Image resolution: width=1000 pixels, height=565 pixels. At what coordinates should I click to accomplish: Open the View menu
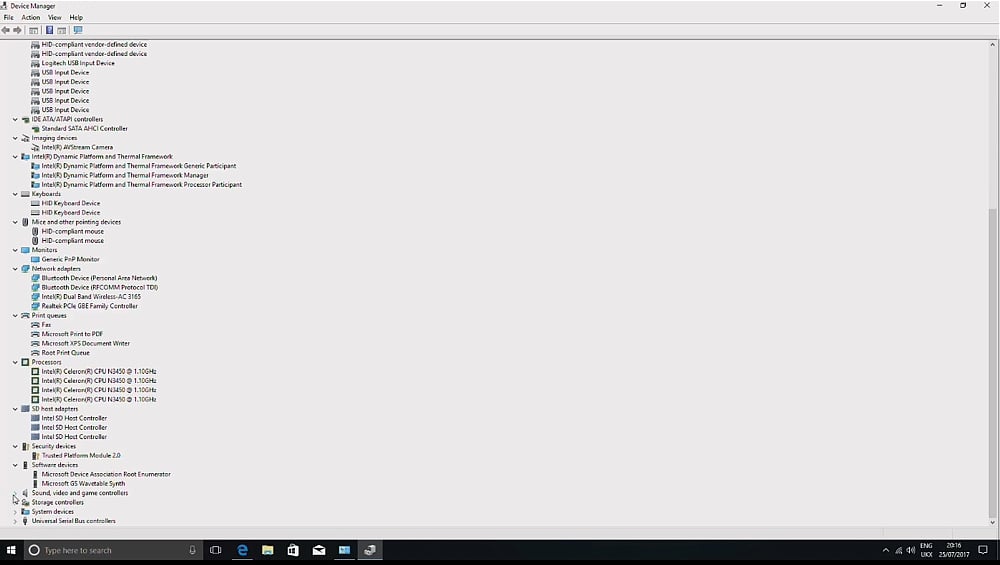click(55, 17)
